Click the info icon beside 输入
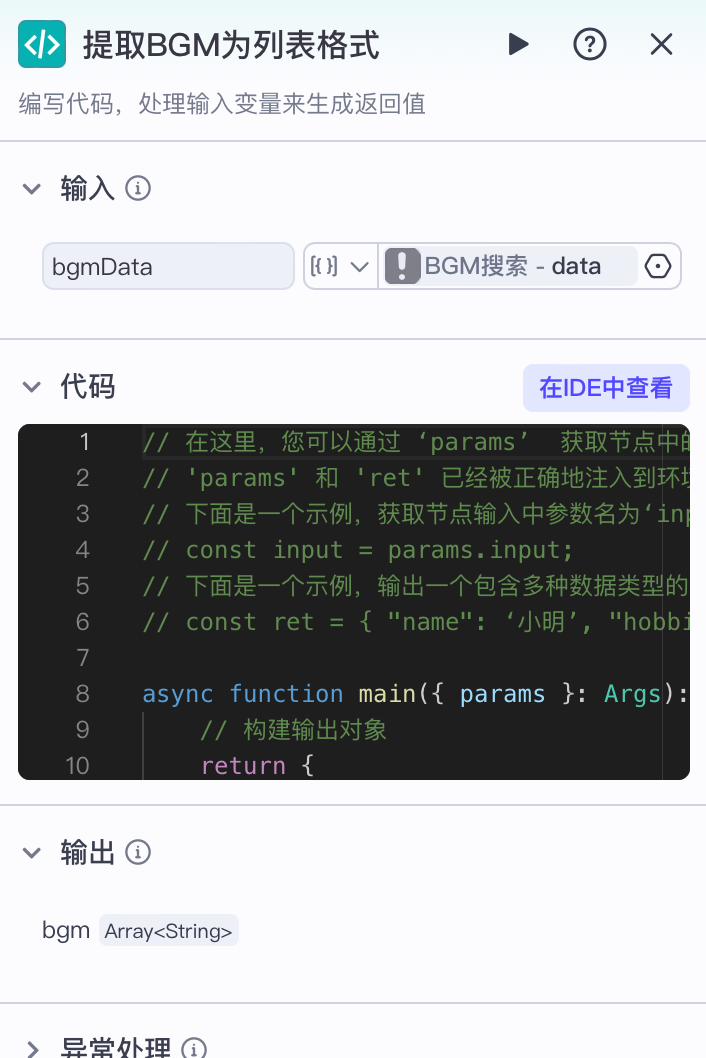Viewport: 706px width, 1058px height. 138,188
